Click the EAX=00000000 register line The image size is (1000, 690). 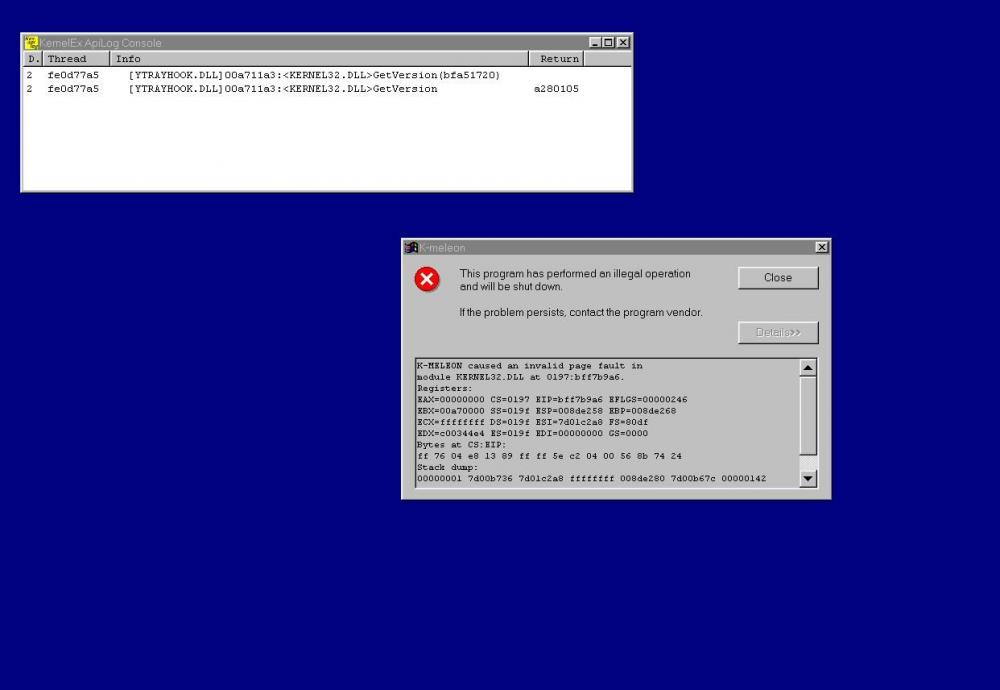[552, 400]
